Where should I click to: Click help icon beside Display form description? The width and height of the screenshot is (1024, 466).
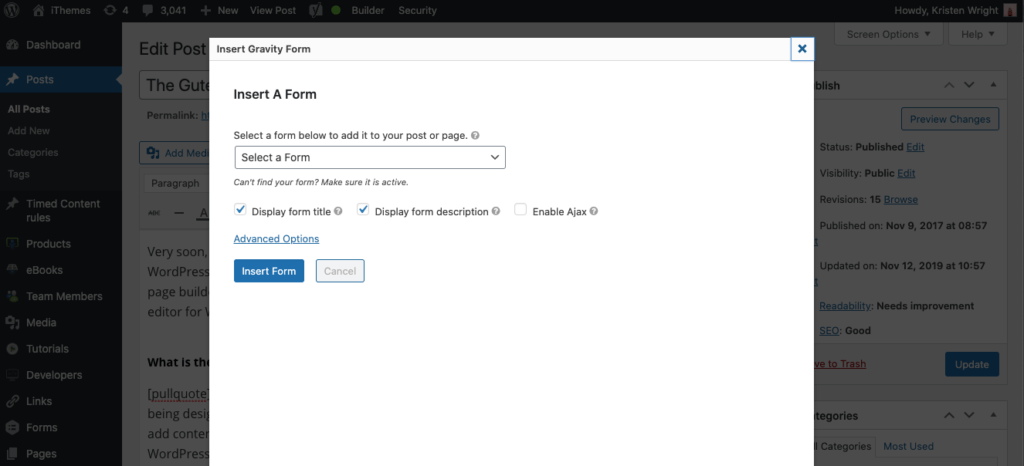tap(496, 211)
